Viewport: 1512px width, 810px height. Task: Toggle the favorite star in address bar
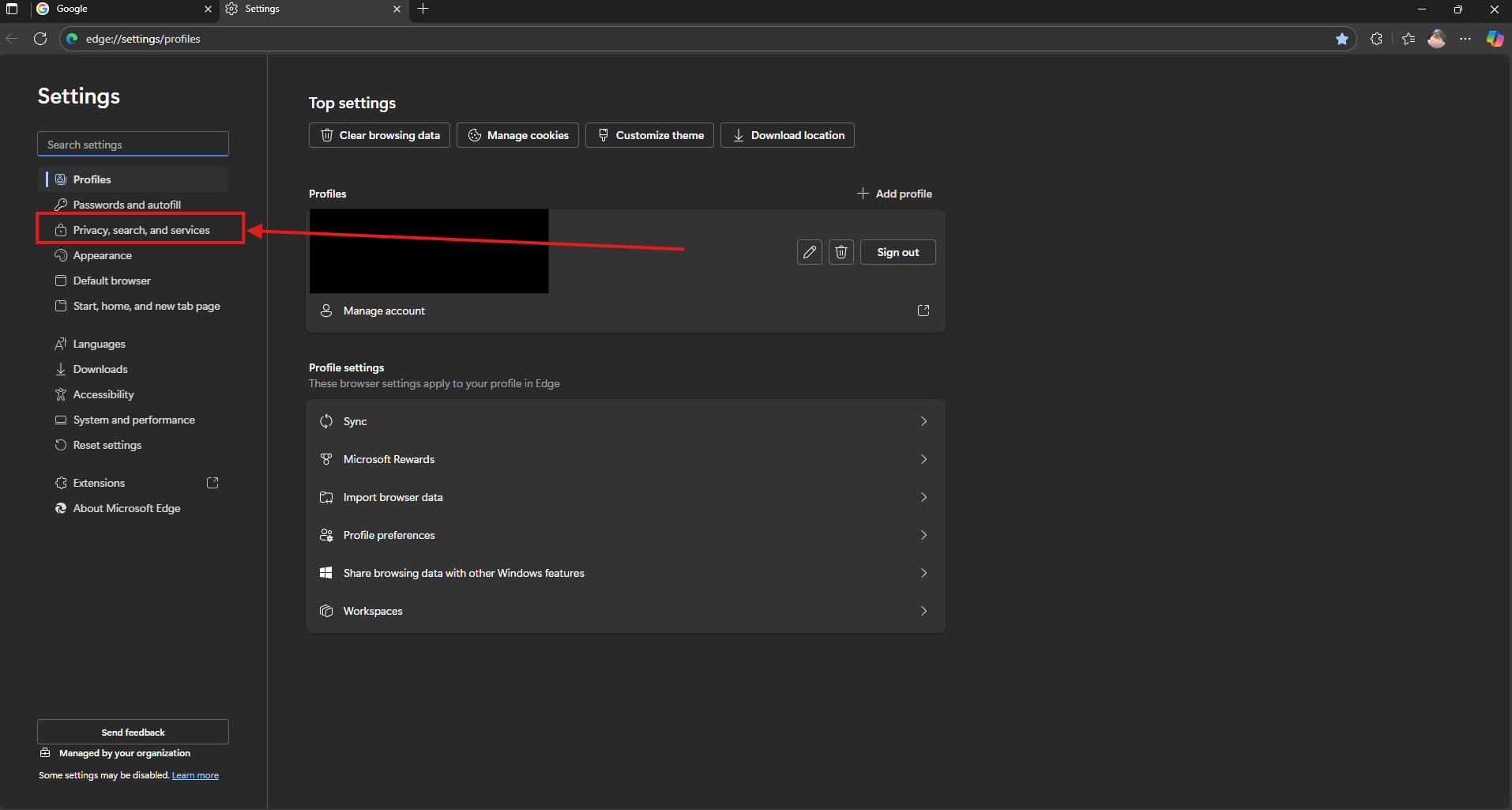pos(1342,39)
